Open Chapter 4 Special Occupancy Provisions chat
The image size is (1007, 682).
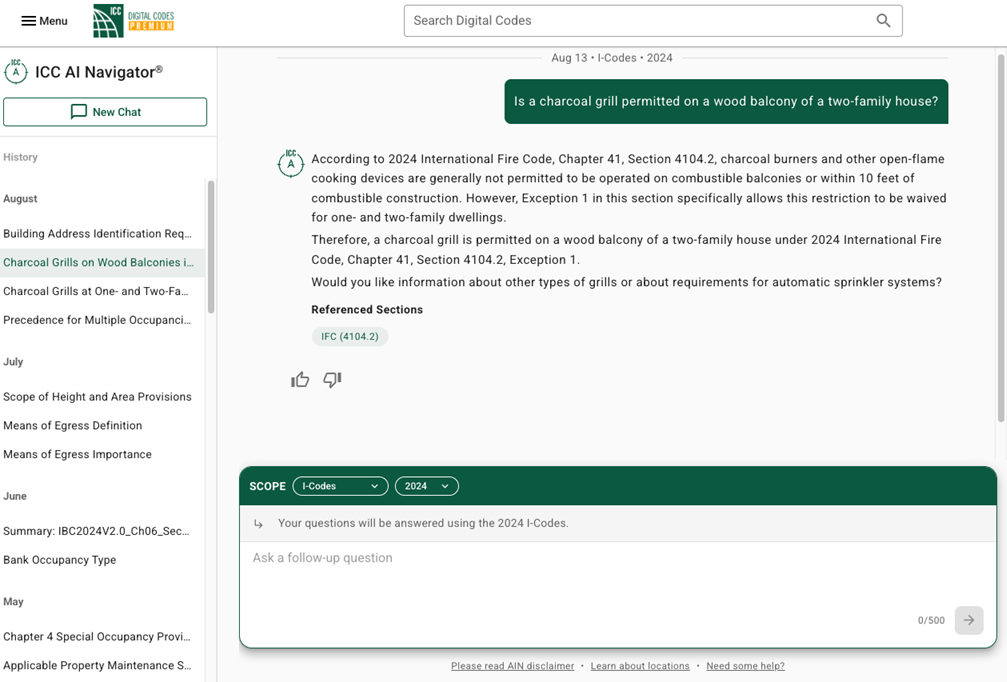point(97,636)
